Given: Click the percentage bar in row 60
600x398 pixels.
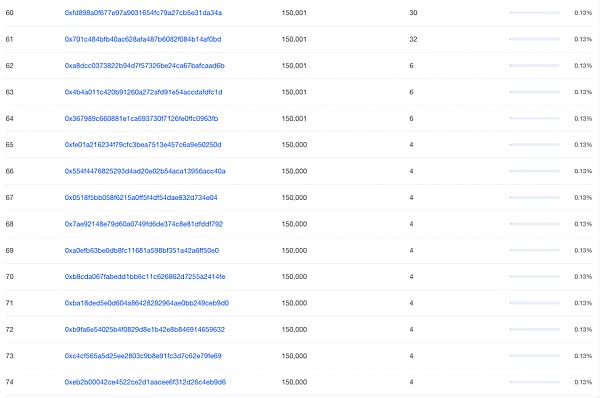Looking at the screenshot, I should click(535, 13).
